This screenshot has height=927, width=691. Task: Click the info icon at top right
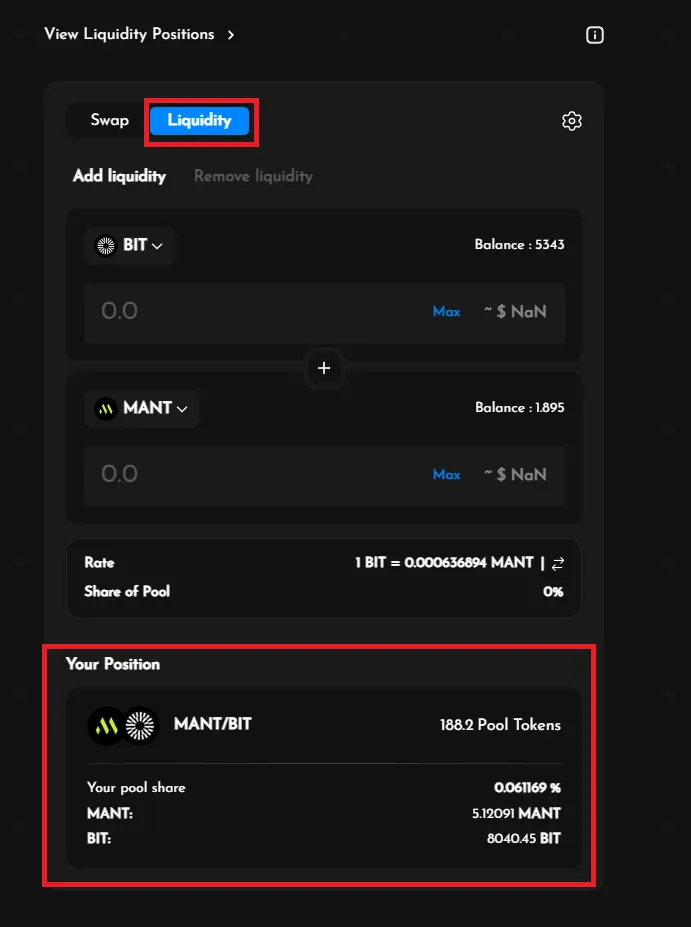[595, 35]
